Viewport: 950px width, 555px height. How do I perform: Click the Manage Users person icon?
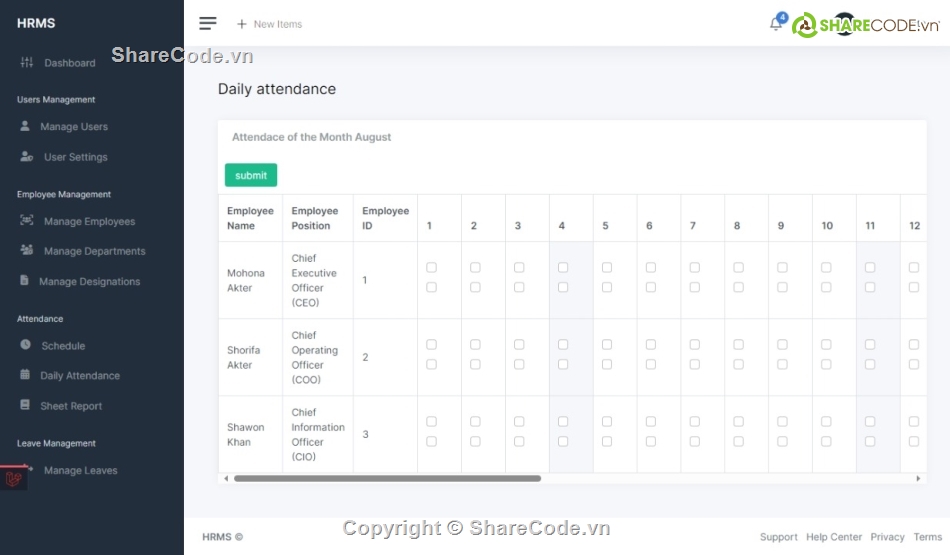(25, 127)
